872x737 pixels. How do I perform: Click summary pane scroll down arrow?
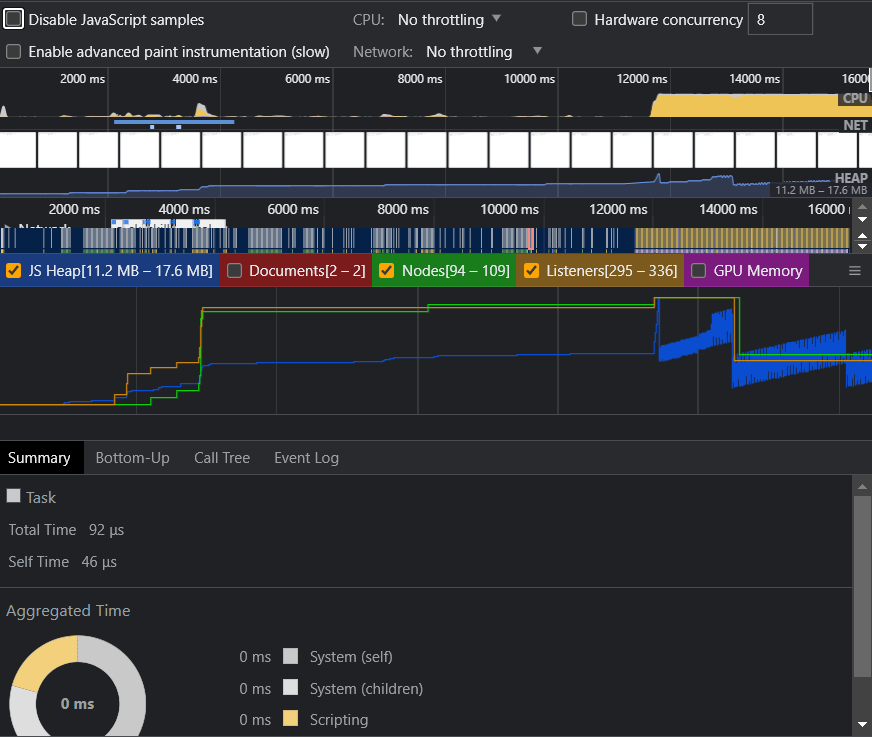click(862, 725)
